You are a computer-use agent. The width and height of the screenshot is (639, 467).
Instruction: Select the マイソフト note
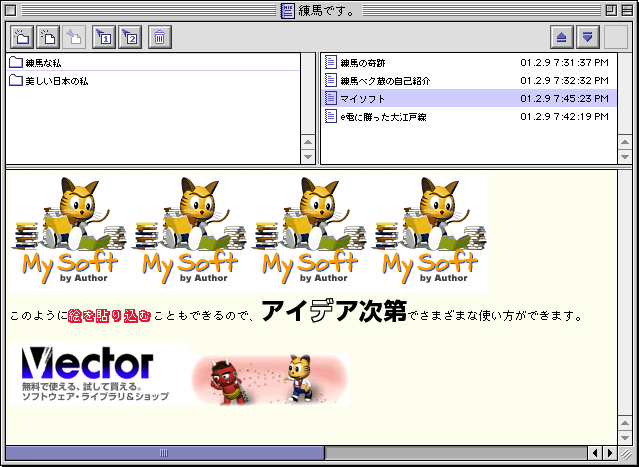coord(469,98)
